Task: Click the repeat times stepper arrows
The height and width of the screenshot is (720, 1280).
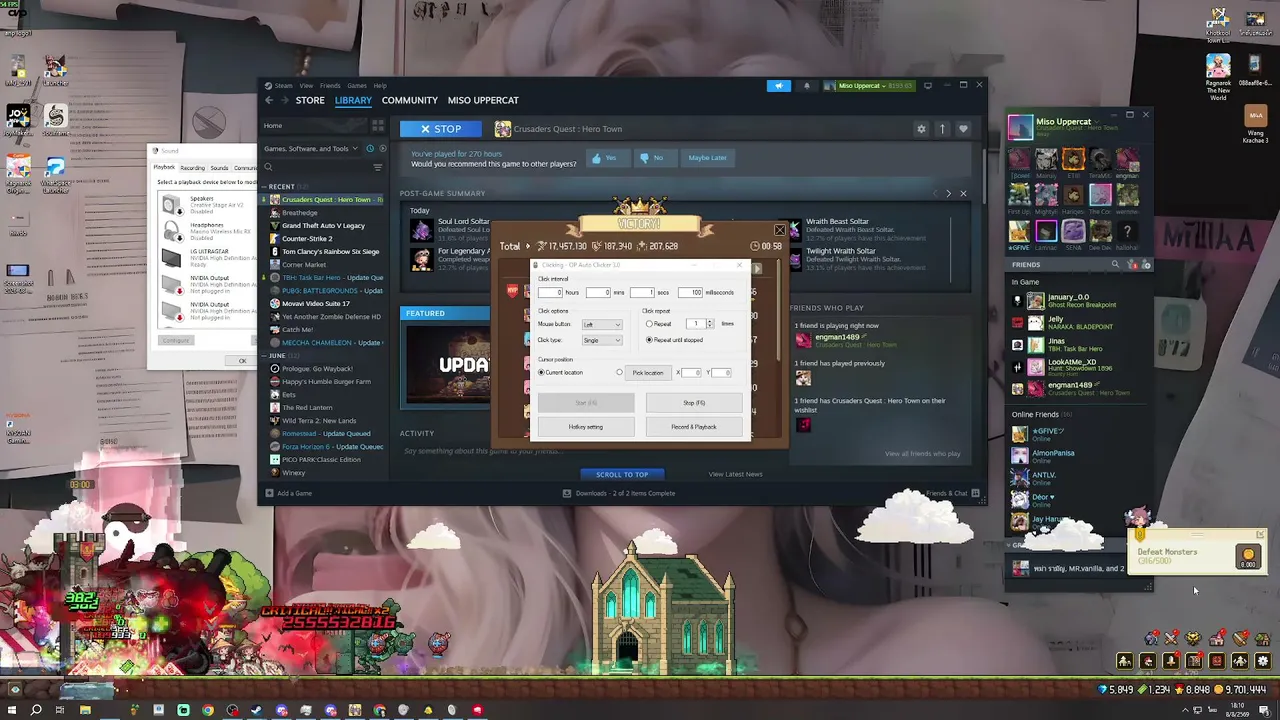Action: pyautogui.click(x=710, y=324)
